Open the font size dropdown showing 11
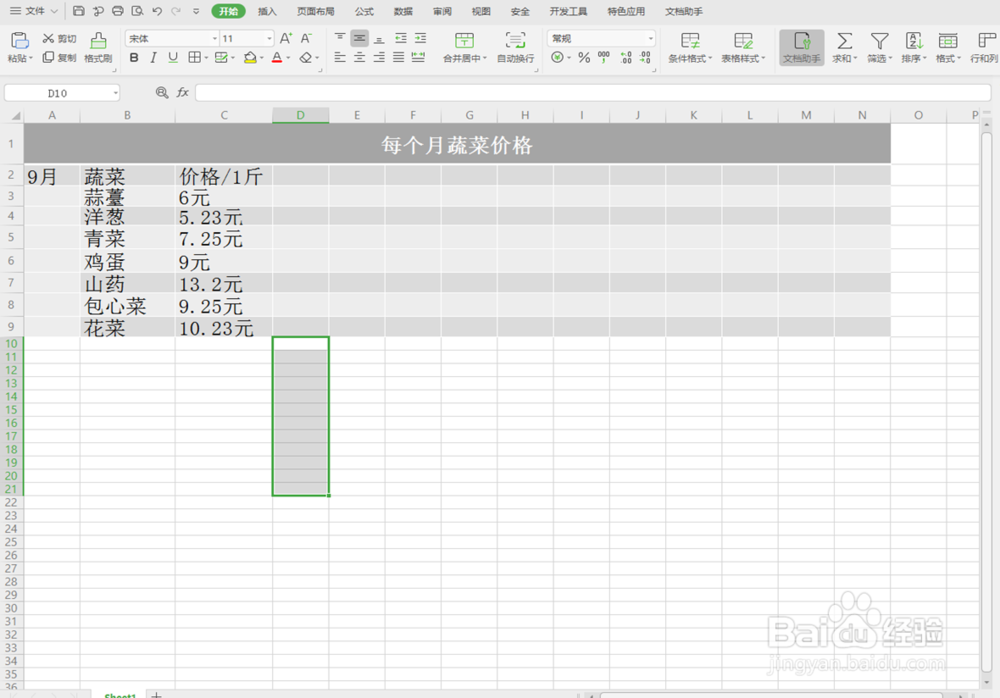 [x=269, y=38]
